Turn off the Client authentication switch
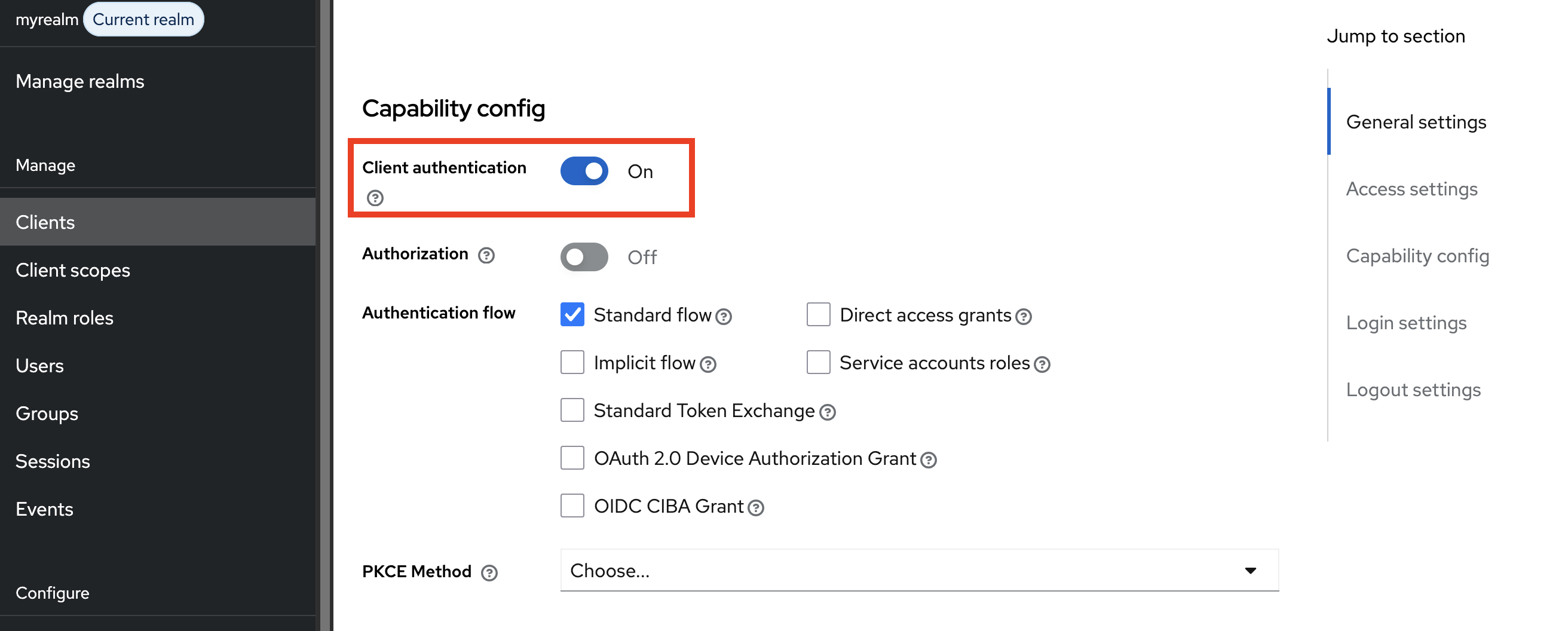 click(x=584, y=171)
